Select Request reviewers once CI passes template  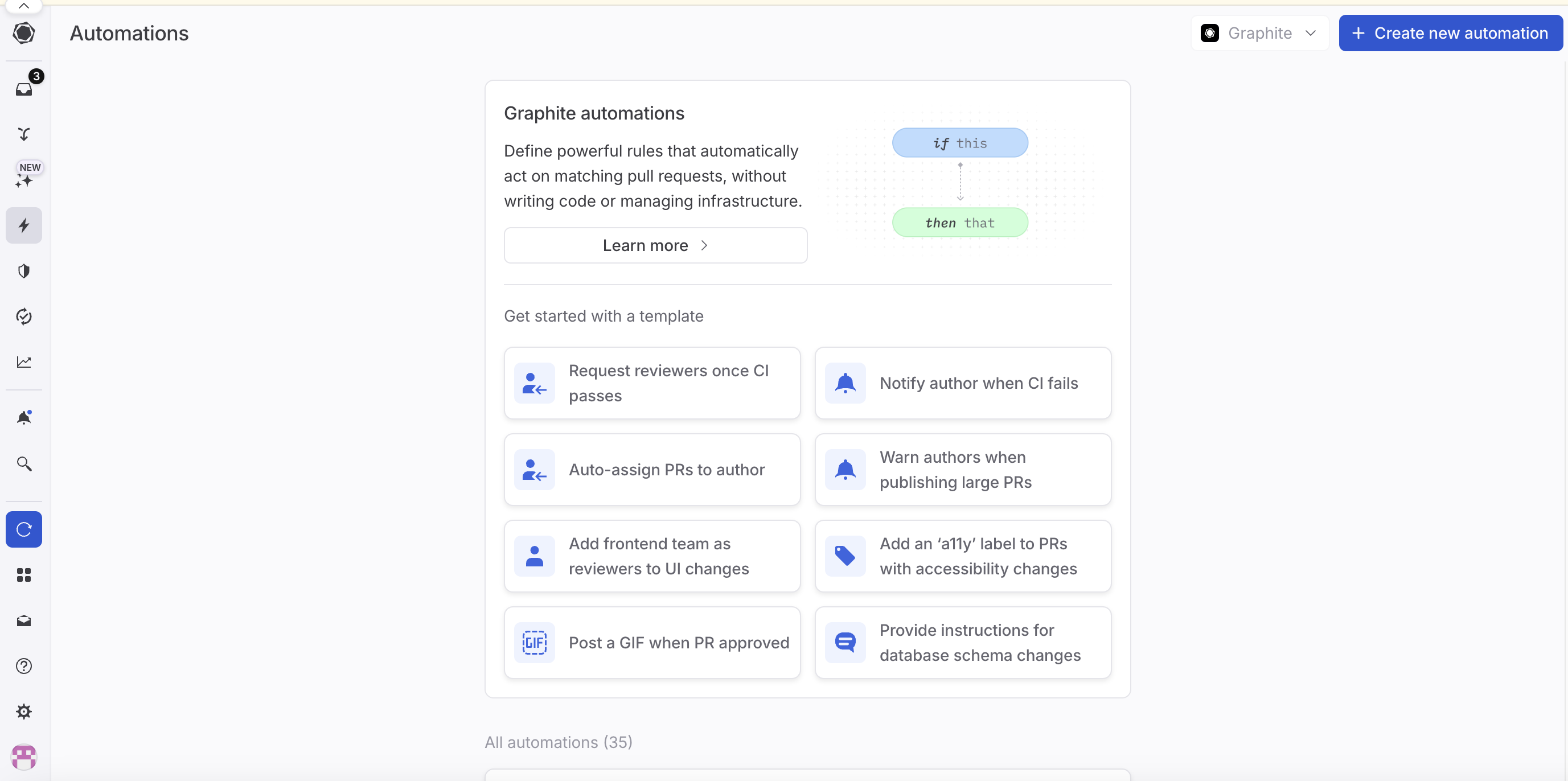652,383
